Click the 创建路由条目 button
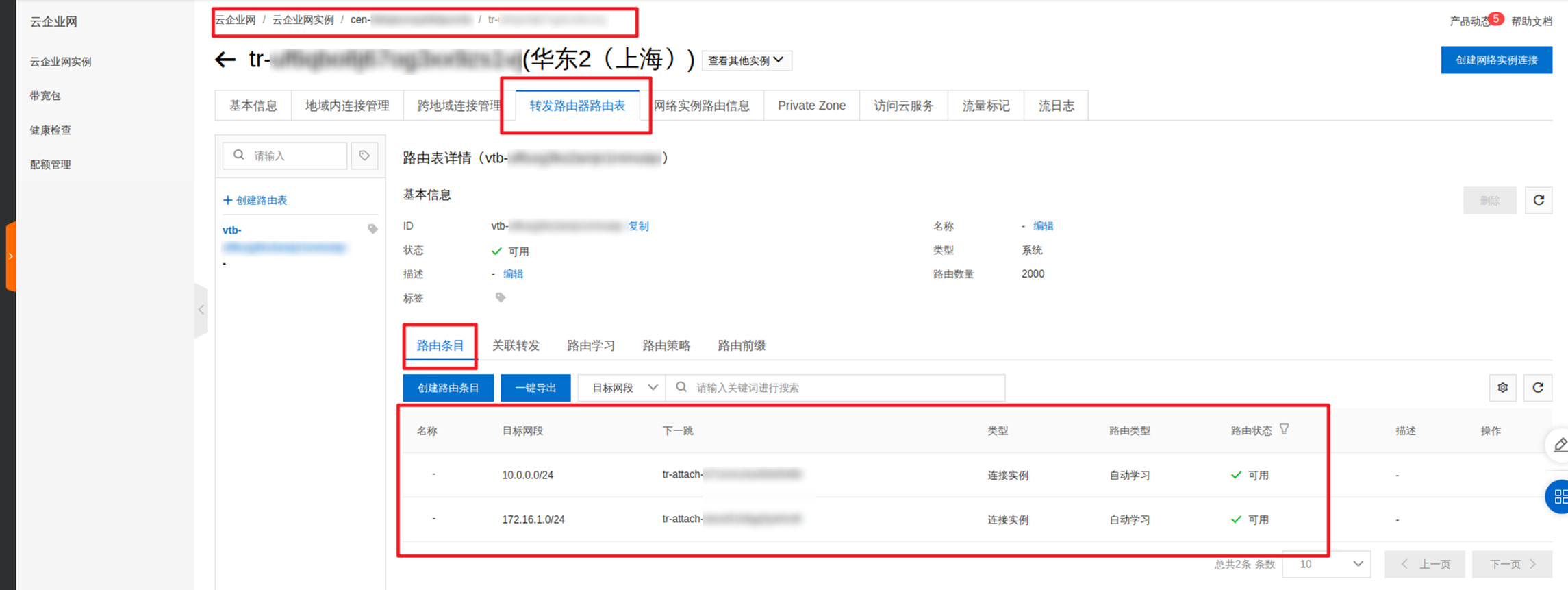Image resolution: width=1568 pixels, height=590 pixels. [448, 388]
